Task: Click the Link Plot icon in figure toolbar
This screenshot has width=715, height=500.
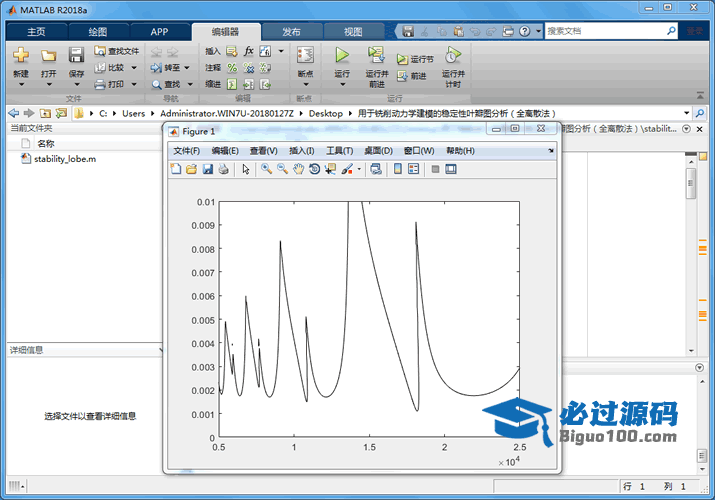Action: click(376, 169)
